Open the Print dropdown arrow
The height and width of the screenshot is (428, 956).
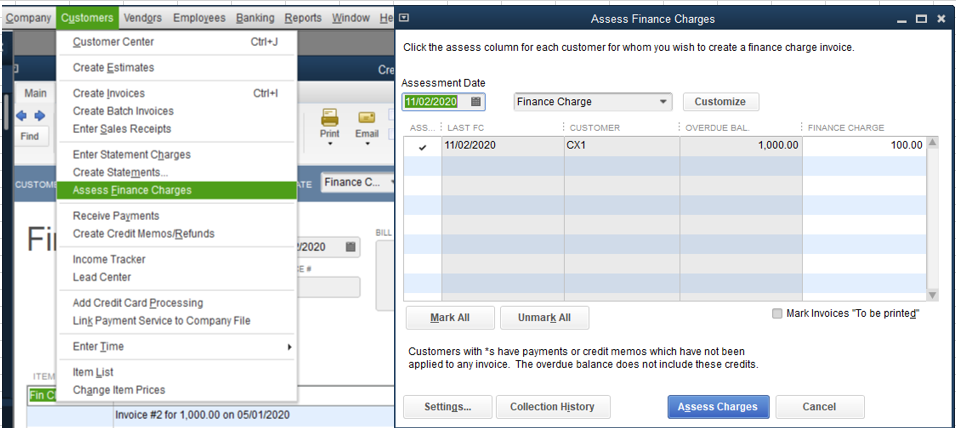329,144
